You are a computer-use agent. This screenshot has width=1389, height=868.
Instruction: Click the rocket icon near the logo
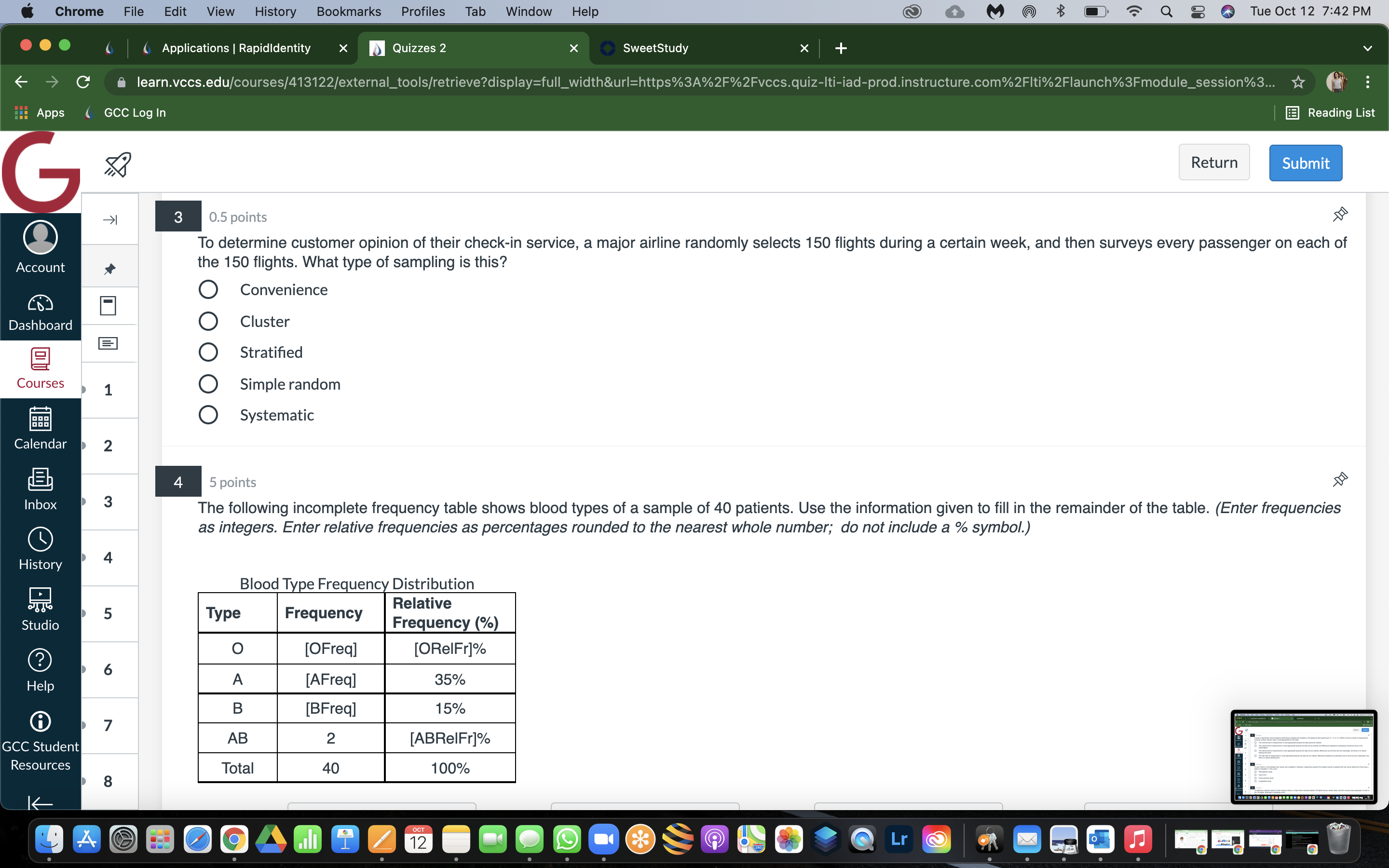[x=118, y=165]
